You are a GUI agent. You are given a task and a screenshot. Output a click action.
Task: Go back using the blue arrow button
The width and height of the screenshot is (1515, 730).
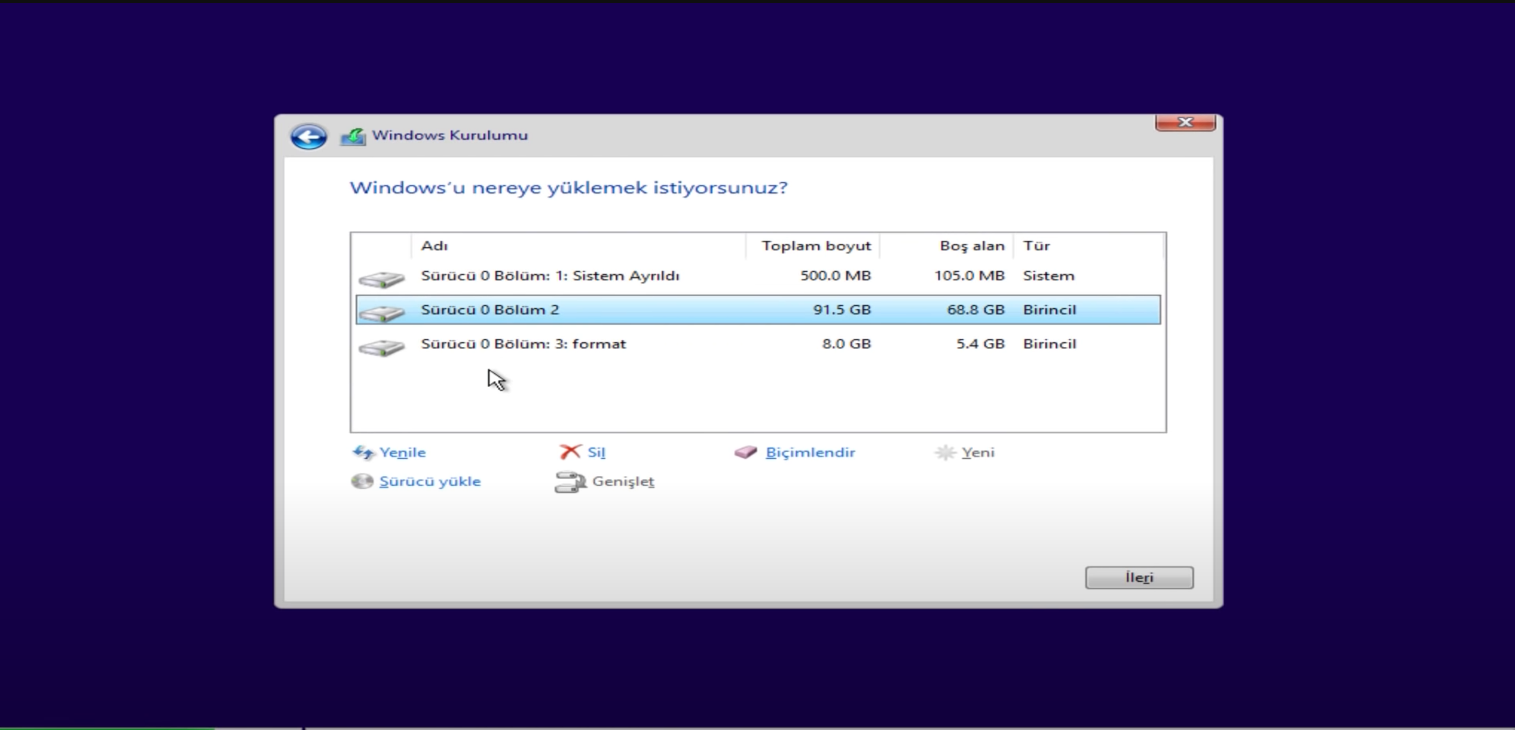(x=308, y=136)
